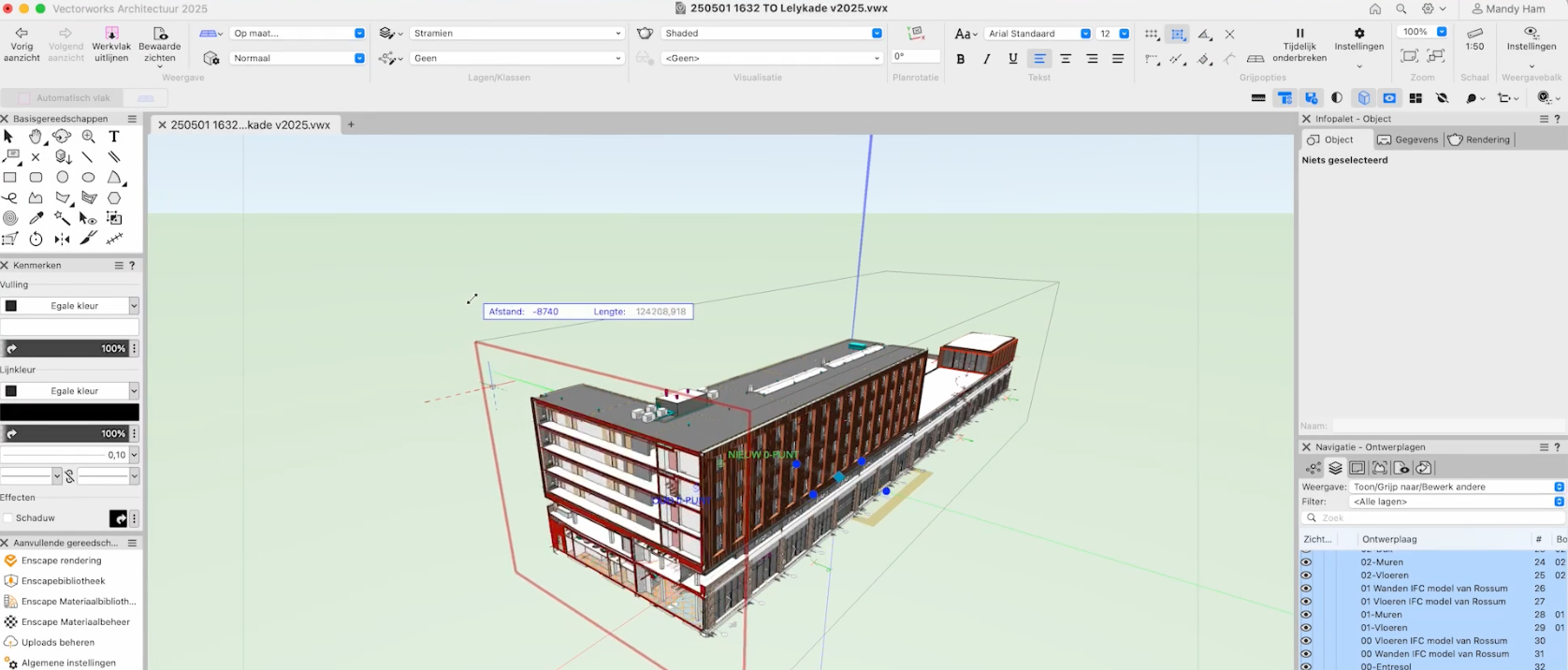1568x670 pixels.
Task: Enable the Schaduw checkbox
Action: click(8, 518)
